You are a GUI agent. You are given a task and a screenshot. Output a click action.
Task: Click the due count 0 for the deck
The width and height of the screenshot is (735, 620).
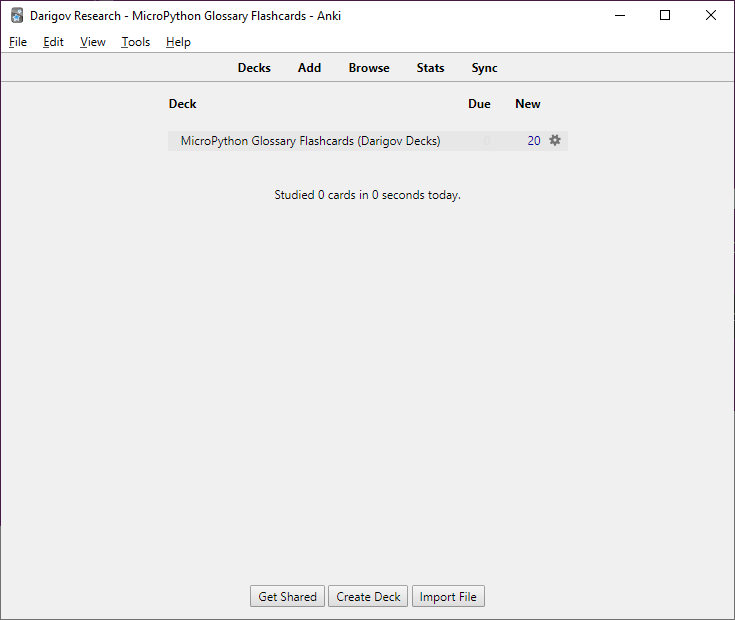click(x=487, y=141)
